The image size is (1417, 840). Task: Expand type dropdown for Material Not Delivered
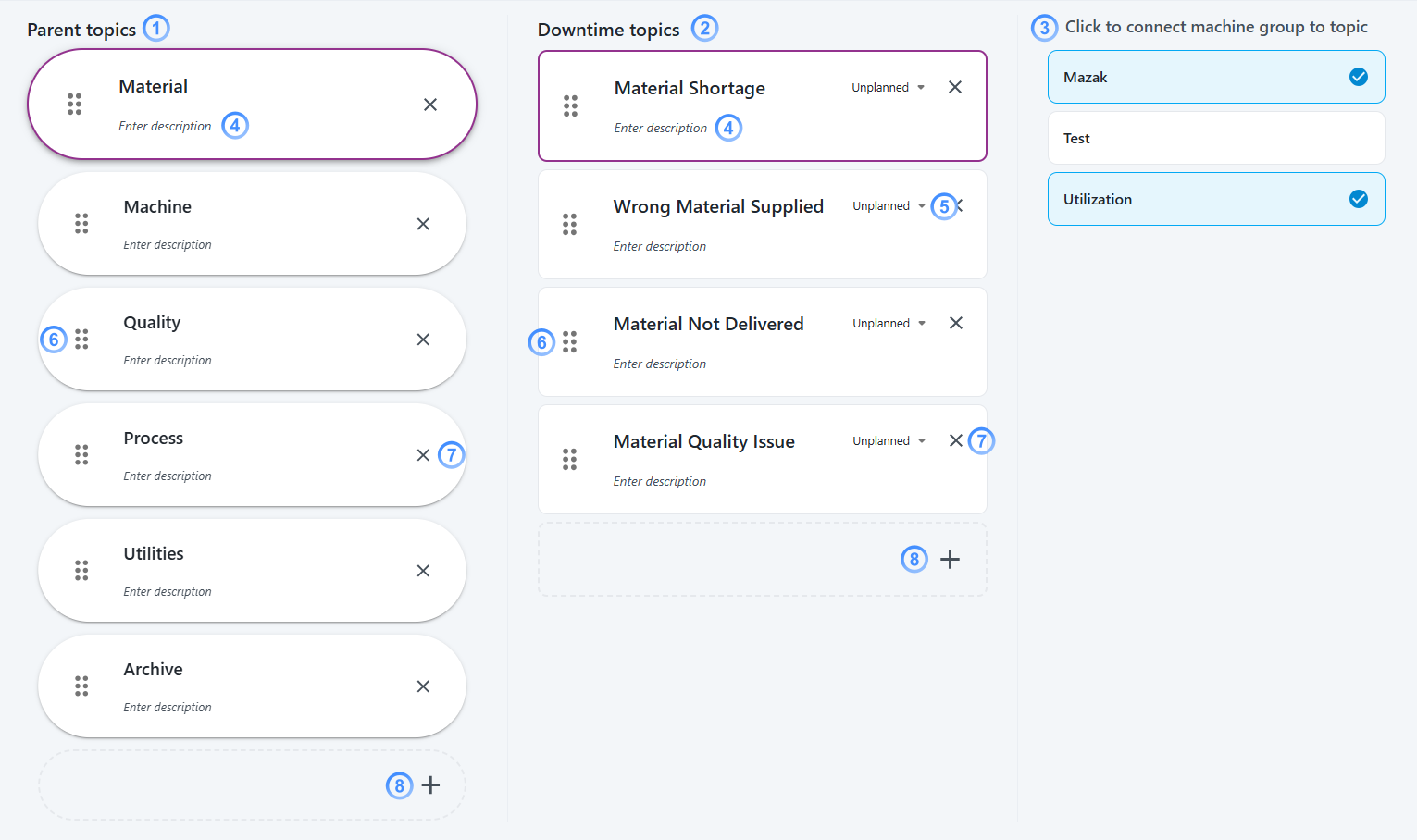tap(889, 324)
